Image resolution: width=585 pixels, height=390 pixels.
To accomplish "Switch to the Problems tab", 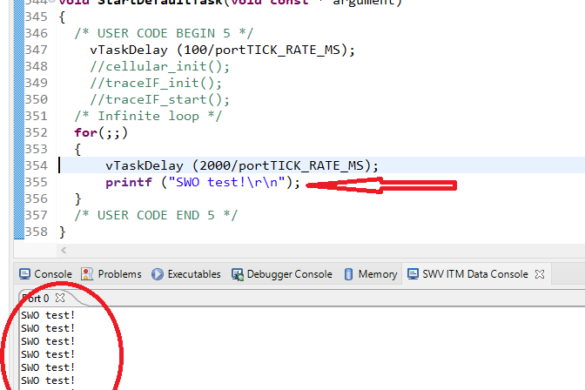I will point(112,274).
